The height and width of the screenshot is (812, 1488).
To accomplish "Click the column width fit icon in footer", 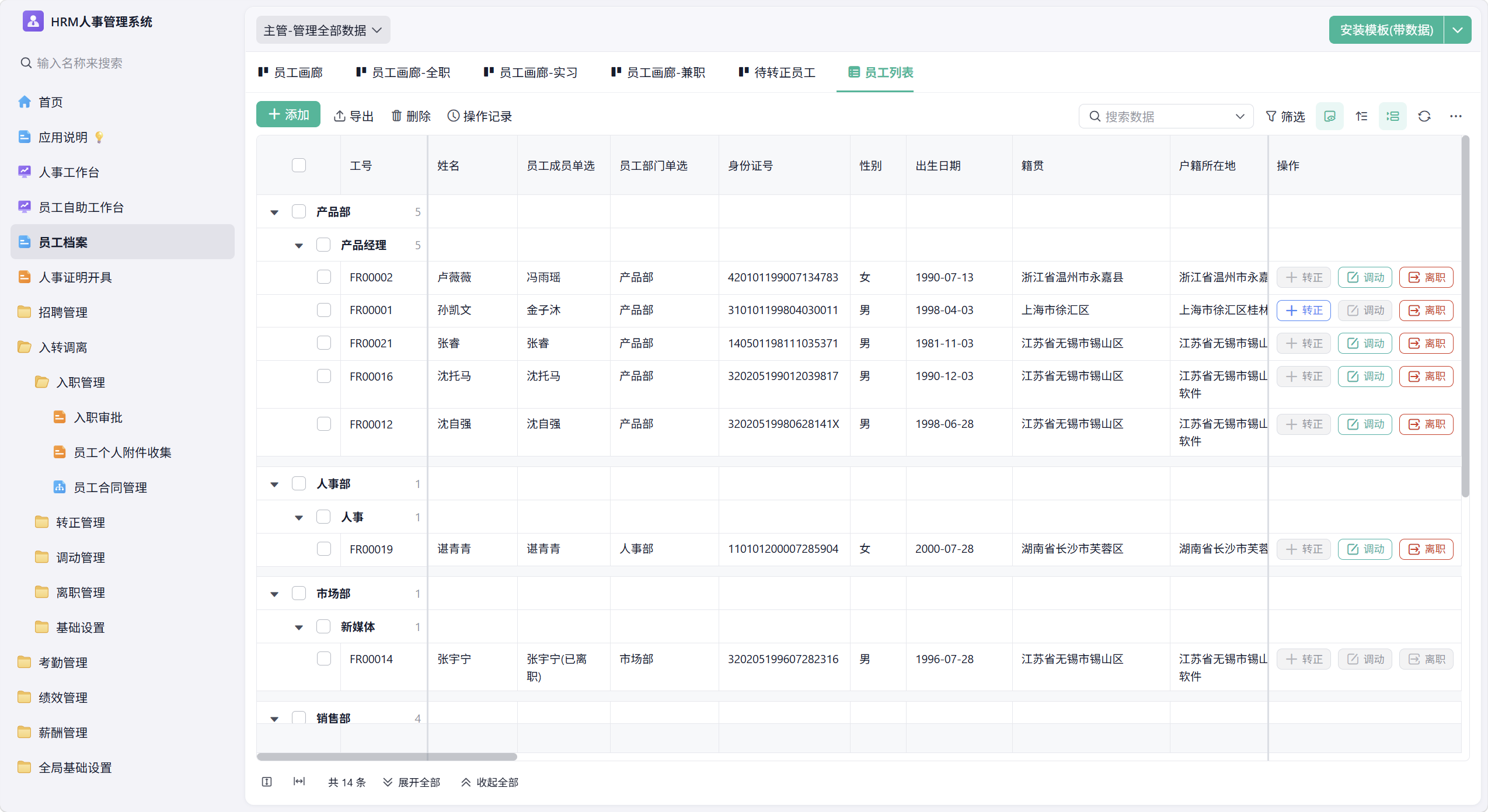I will [x=299, y=782].
